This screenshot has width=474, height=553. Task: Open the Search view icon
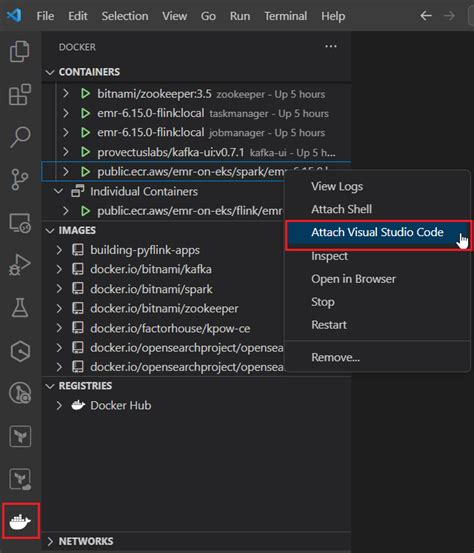click(x=20, y=136)
